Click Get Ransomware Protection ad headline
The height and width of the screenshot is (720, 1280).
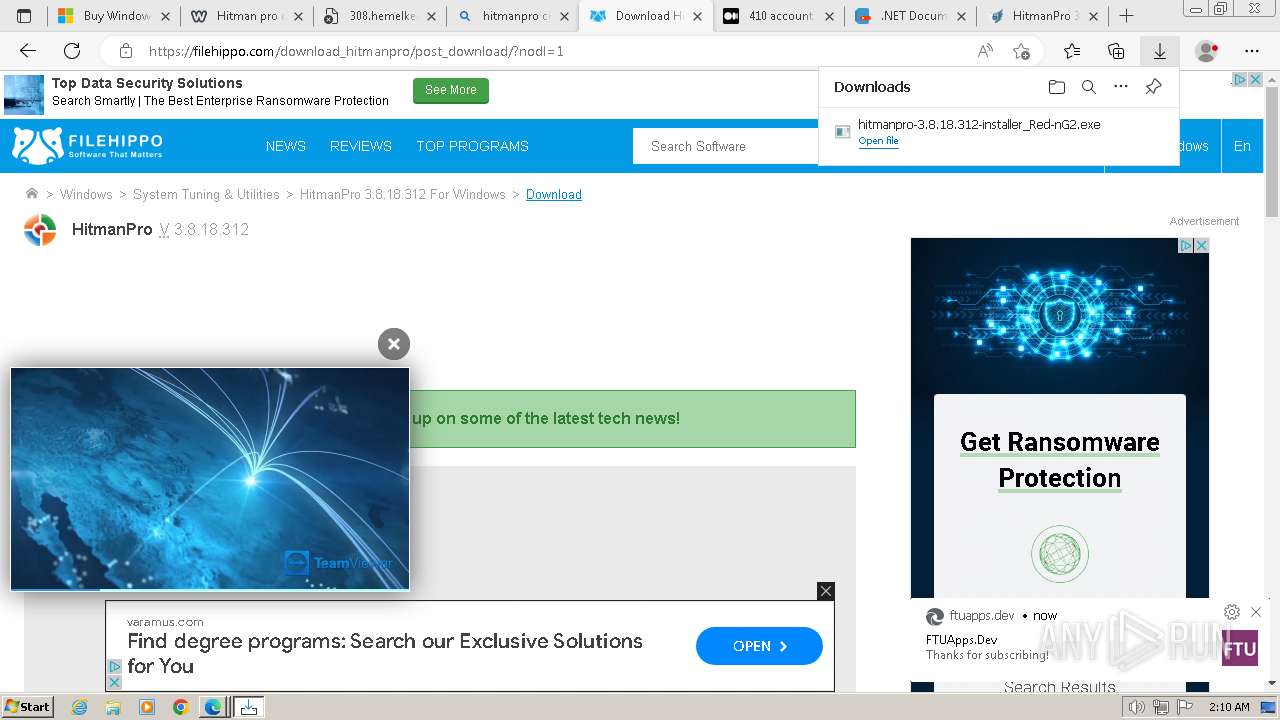click(x=1060, y=460)
